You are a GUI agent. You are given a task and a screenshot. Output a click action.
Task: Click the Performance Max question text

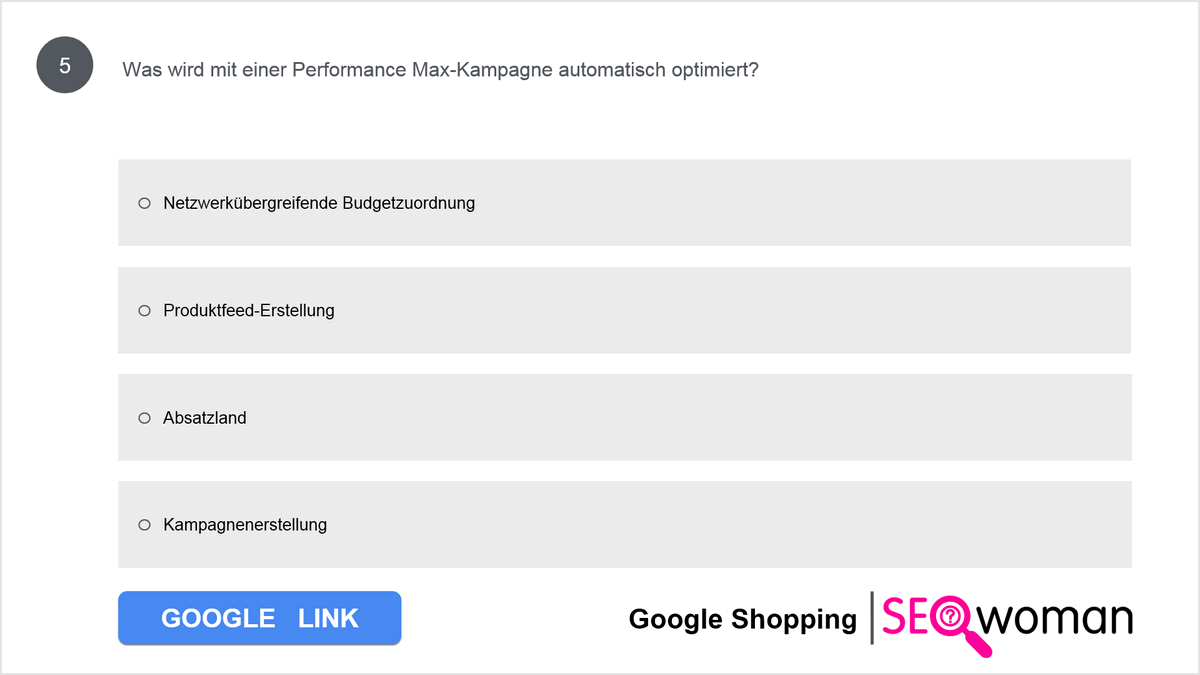[x=440, y=70]
